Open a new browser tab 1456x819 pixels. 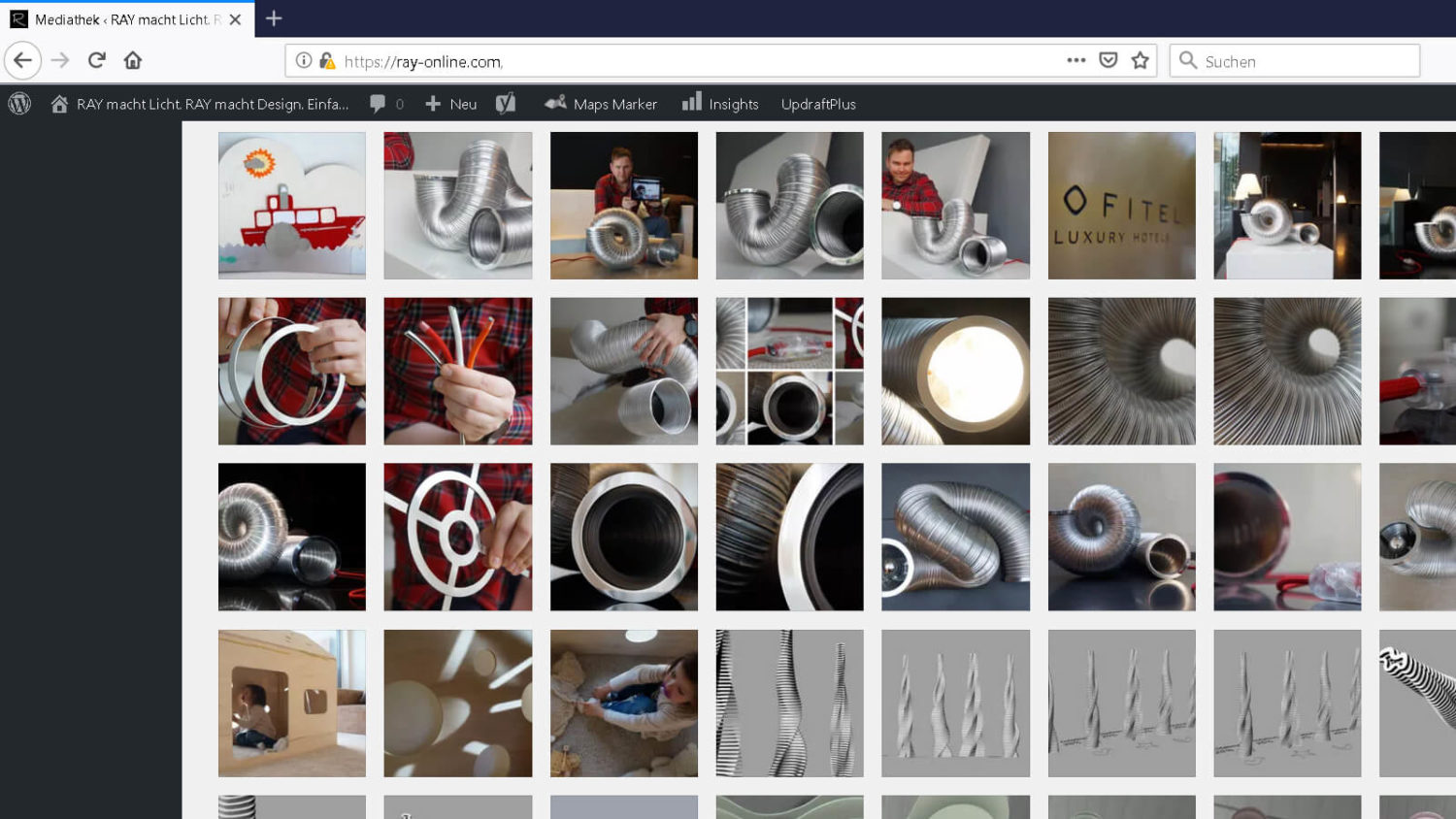point(274,18)
